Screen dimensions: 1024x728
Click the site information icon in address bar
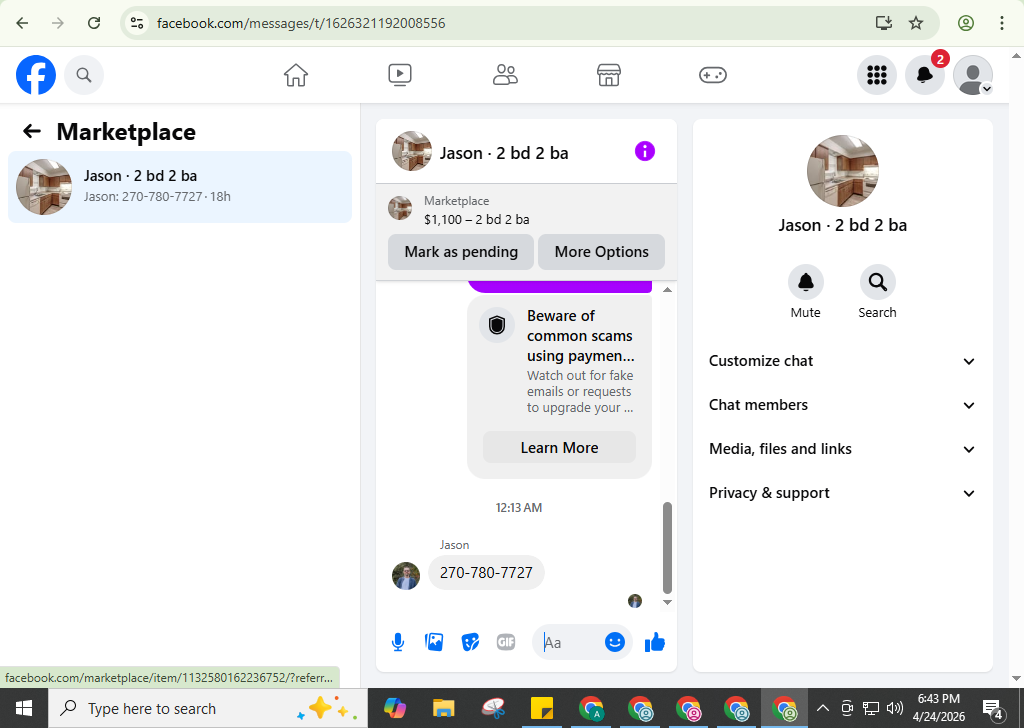tap(137, 23)
